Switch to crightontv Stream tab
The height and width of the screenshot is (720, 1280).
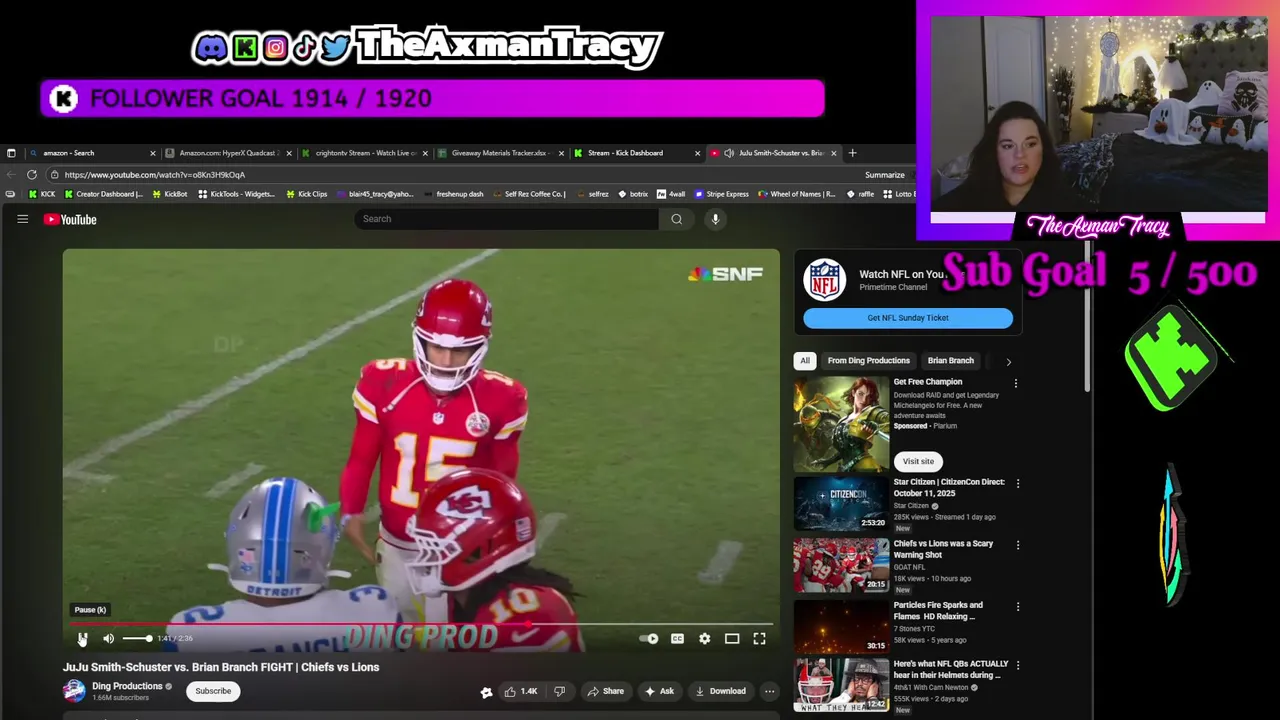pyautogui.click(x=365, y=153)
